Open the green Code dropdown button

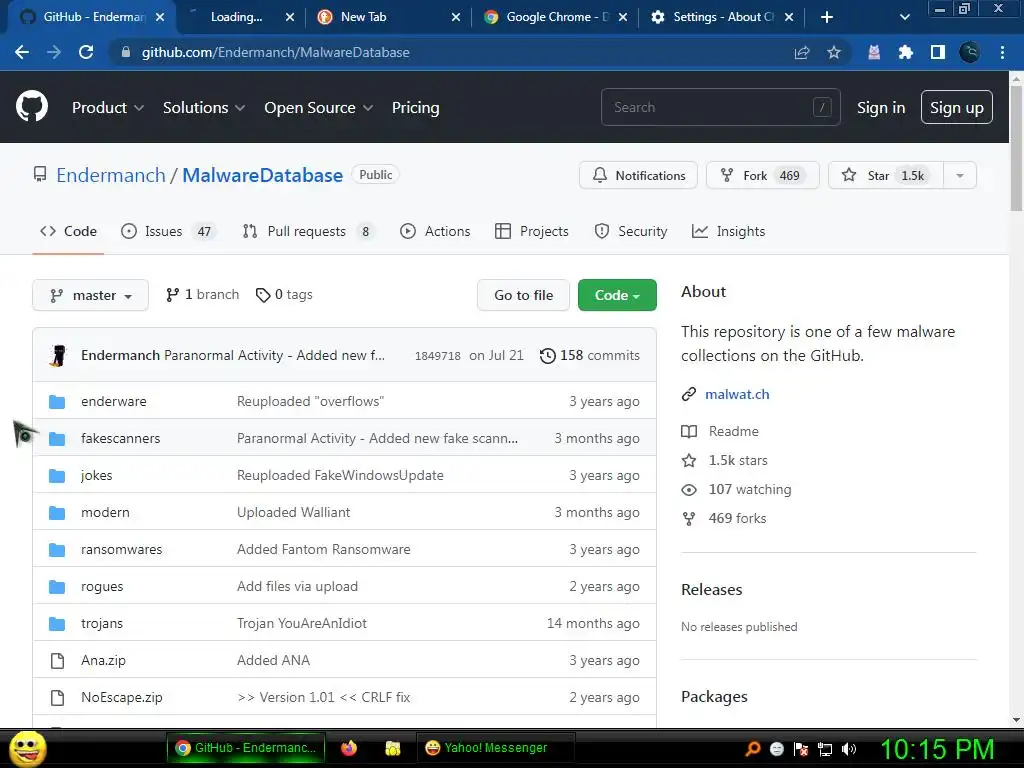click(x=617, y=295)
